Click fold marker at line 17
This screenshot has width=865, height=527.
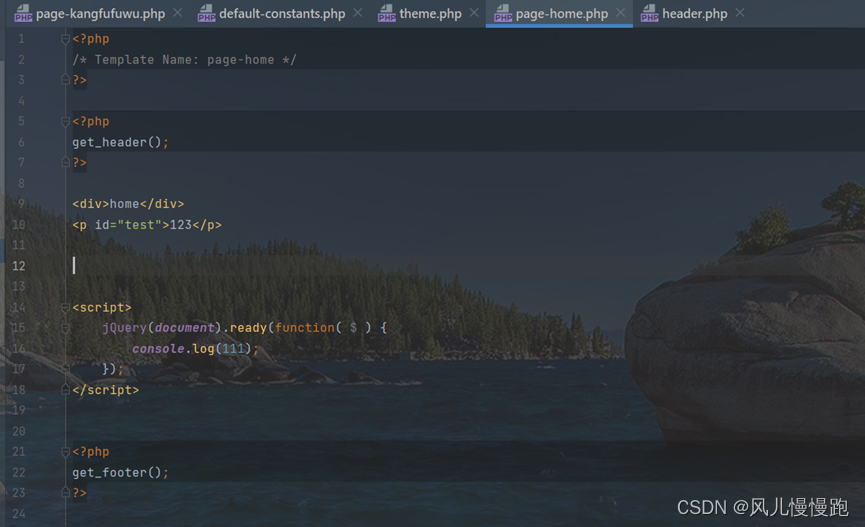pyautogui.click(x=65, y=369)
